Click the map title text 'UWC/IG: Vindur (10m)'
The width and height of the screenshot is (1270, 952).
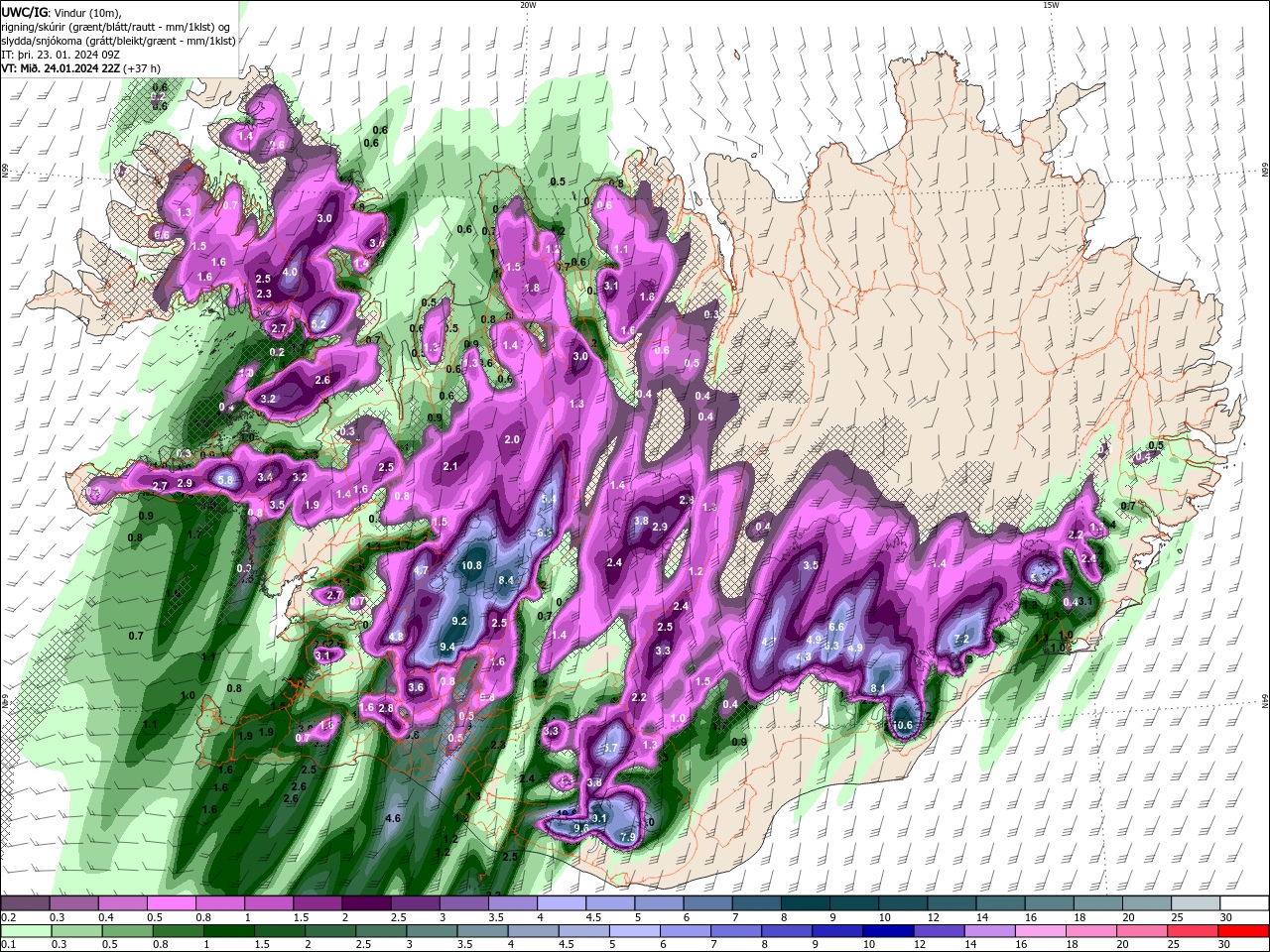coord(61,12)
